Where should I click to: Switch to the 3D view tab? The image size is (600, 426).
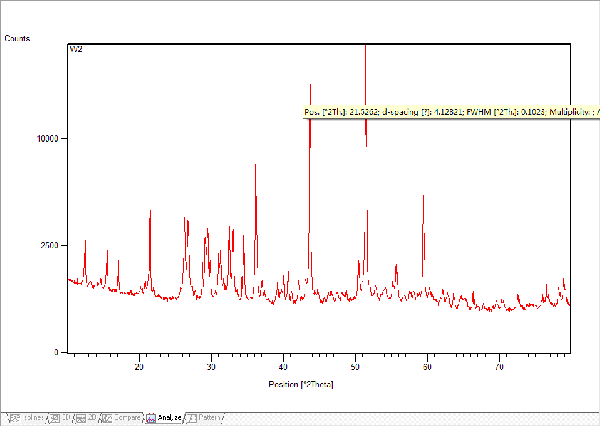60,418
